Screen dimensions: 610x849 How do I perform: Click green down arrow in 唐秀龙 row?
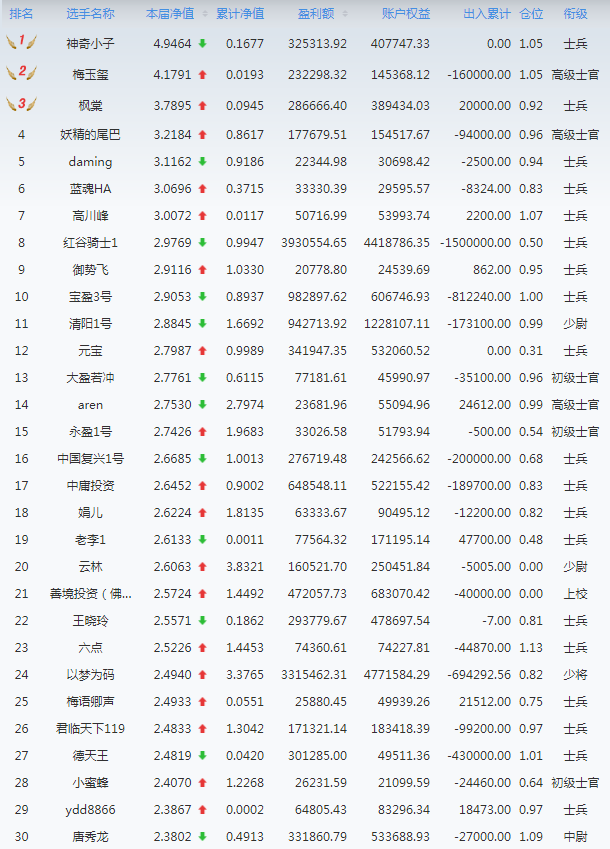pyautogui.click(x=202, y=837)
